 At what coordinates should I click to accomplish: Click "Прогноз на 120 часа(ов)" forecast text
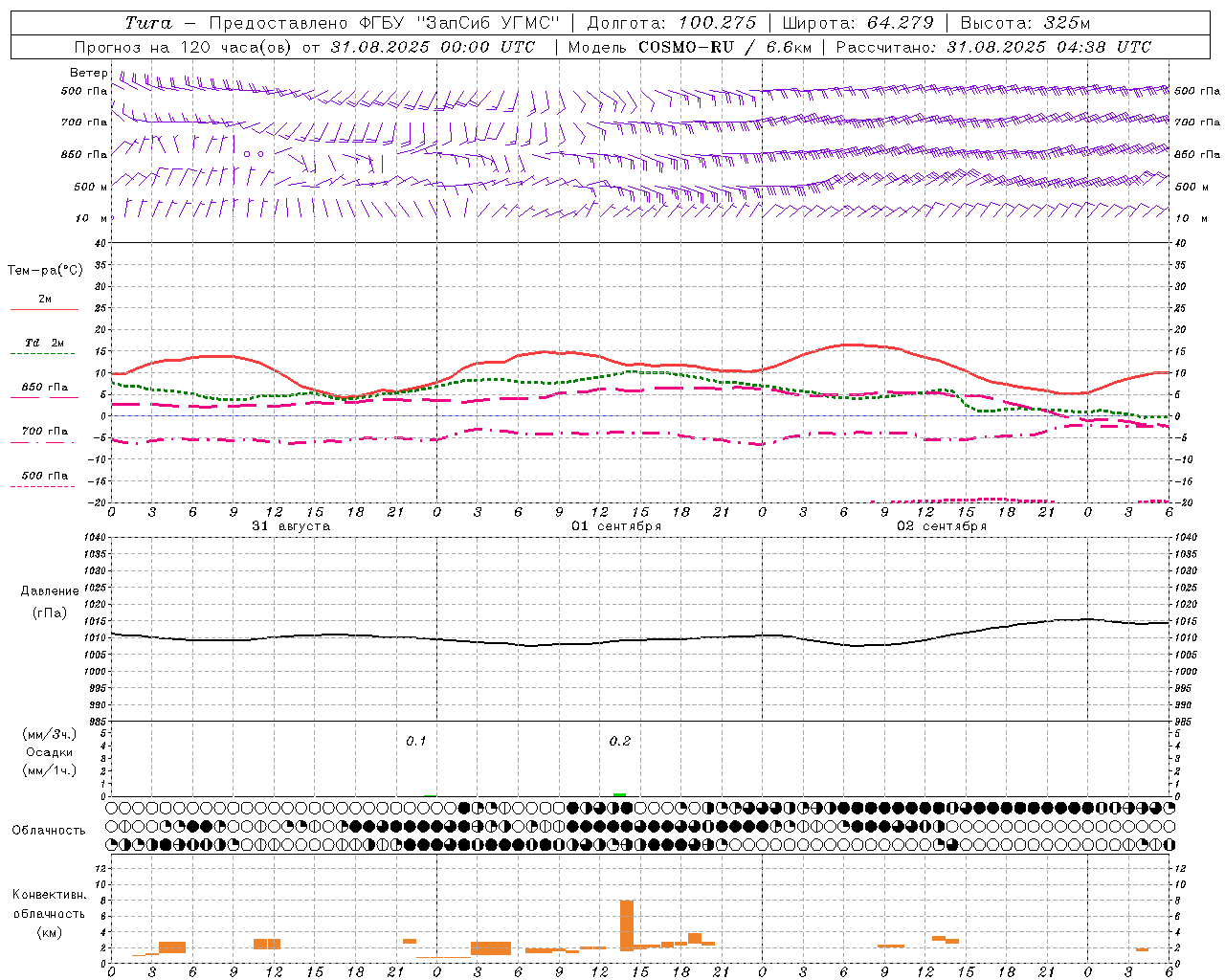(185, 47)
